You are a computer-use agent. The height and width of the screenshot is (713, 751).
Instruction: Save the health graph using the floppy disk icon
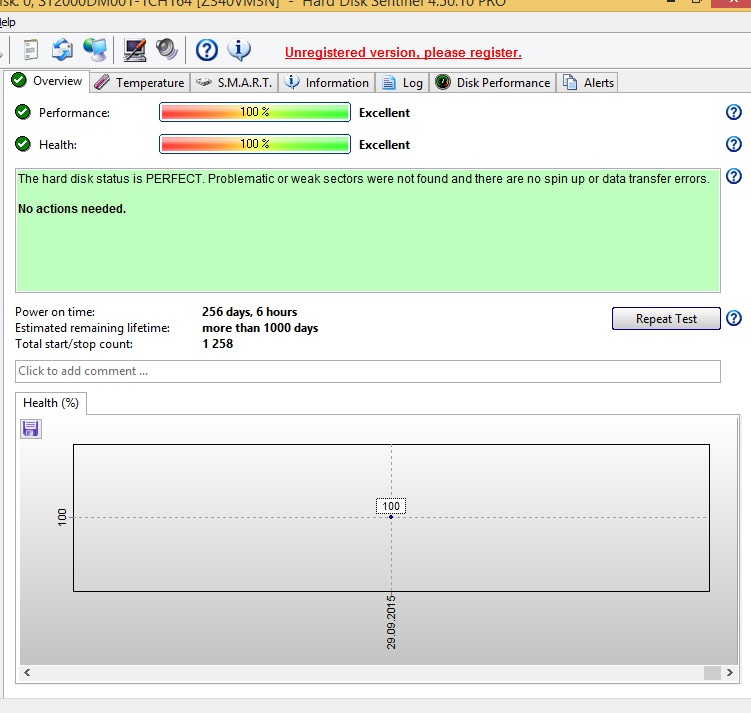pyautogui.click(x=31, y=428)
